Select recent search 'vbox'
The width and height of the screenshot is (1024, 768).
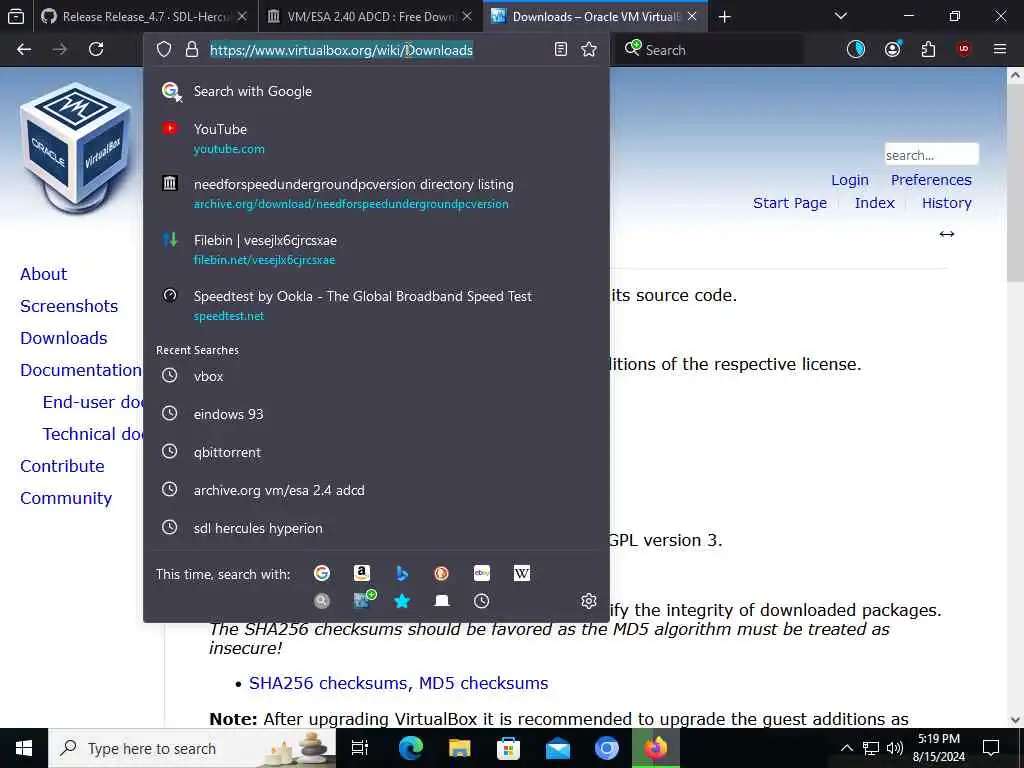(376, 376)
